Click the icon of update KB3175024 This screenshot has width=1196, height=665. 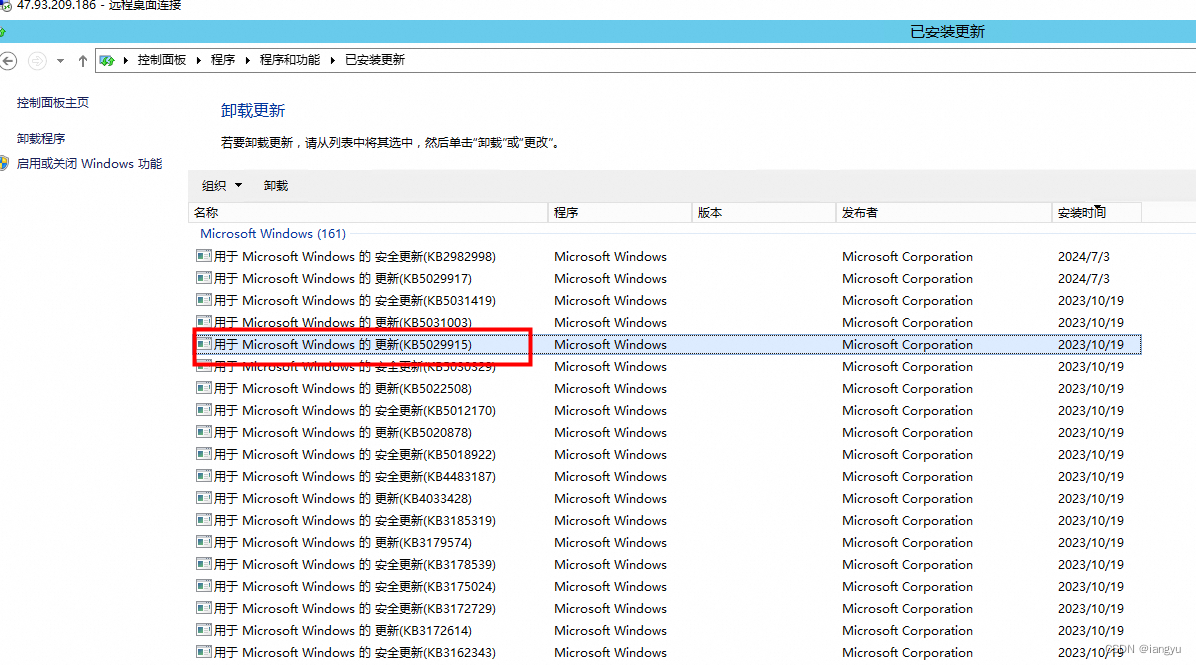[204, 586]
